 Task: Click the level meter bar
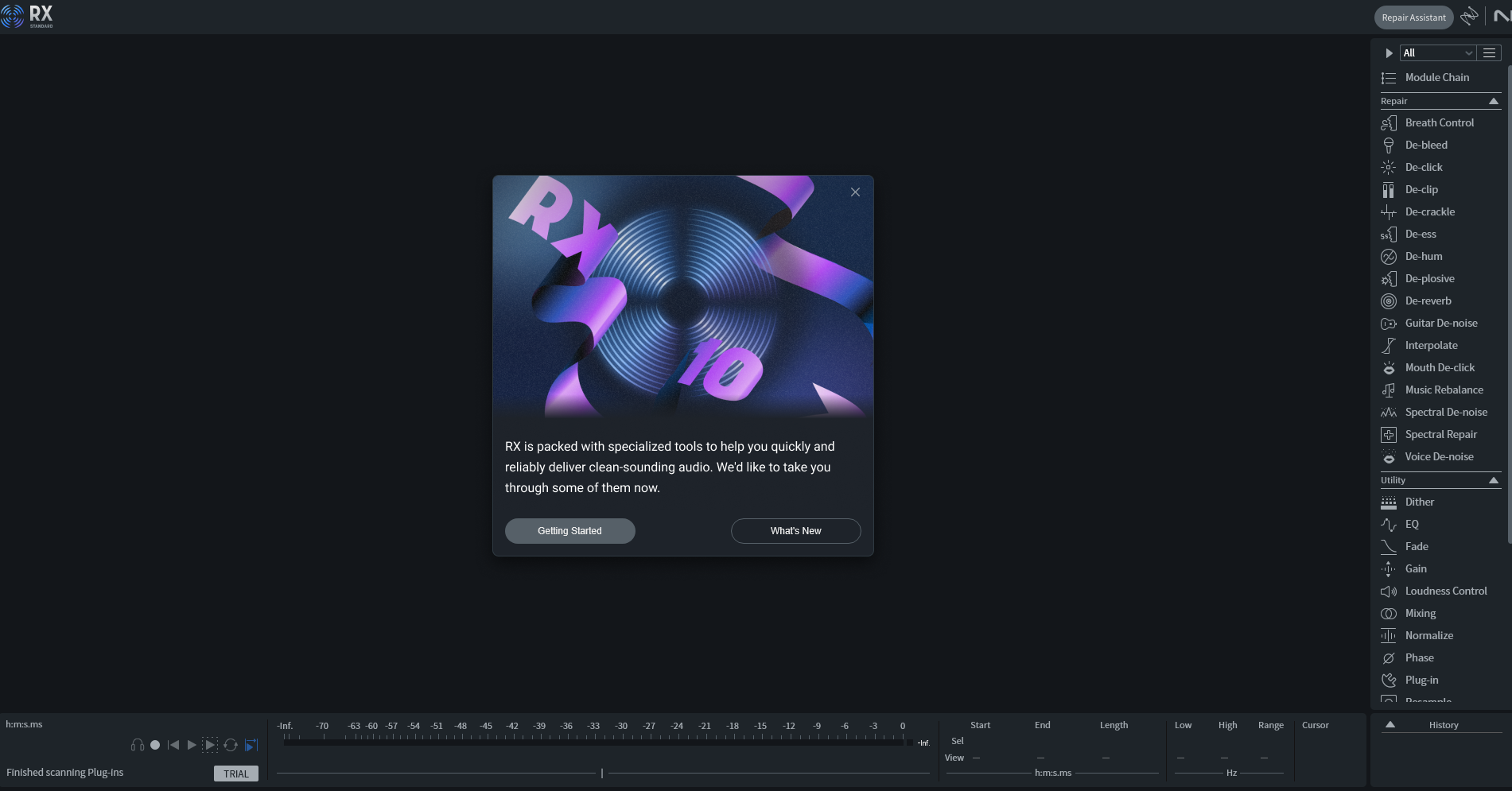593,743
